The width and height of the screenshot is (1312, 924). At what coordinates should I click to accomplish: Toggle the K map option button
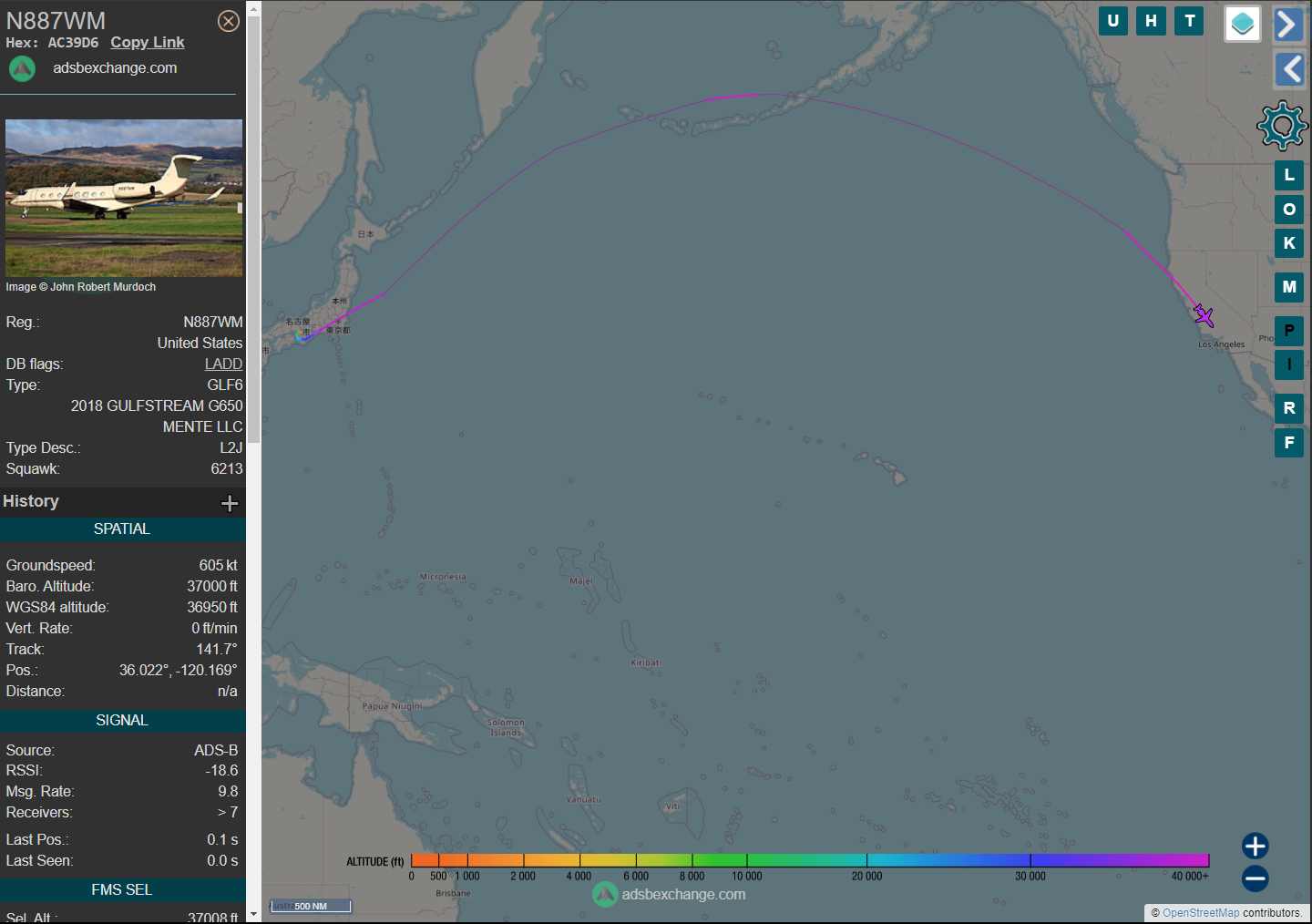tap(1289, 243)
